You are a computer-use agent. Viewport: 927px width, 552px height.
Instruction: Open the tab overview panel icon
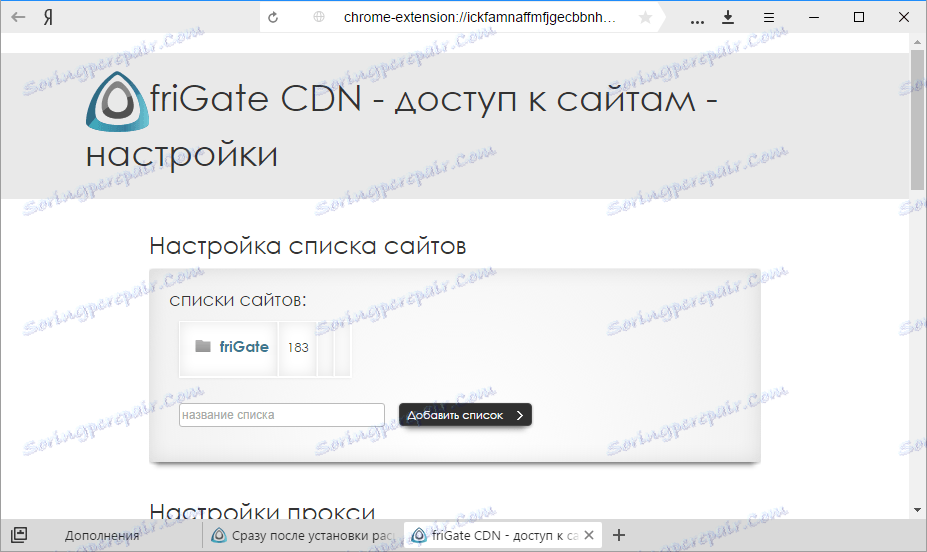19,535
